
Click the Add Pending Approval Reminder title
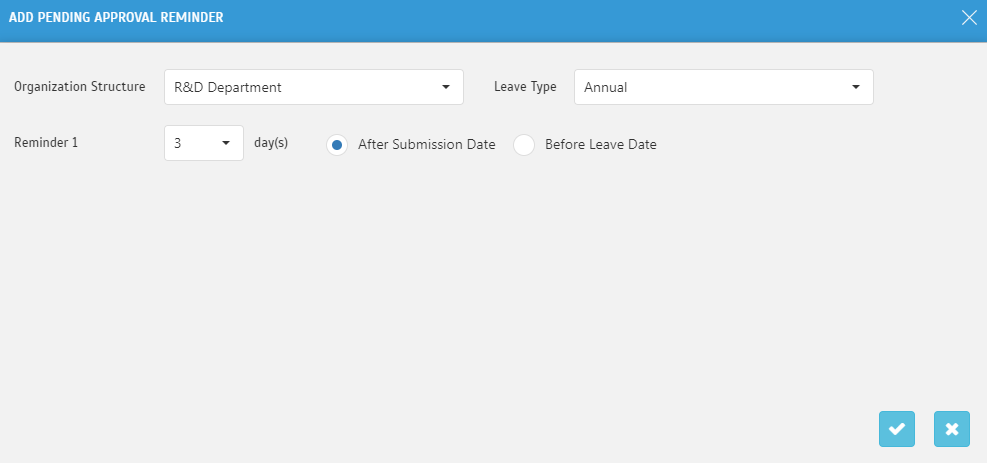[116, 18]
